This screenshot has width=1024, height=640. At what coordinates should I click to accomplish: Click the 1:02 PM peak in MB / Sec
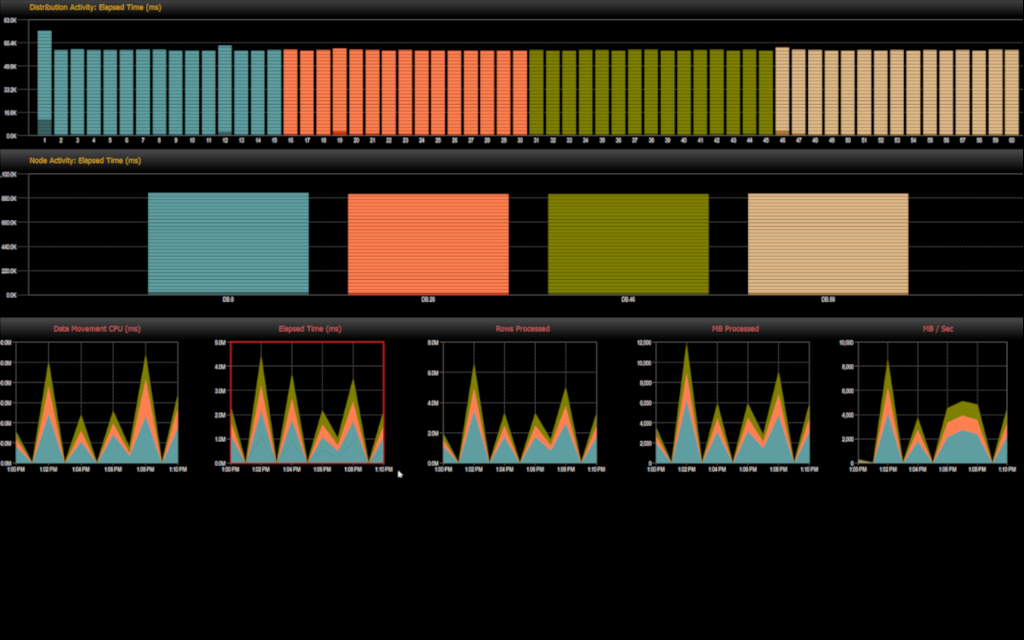coord(887,362)
